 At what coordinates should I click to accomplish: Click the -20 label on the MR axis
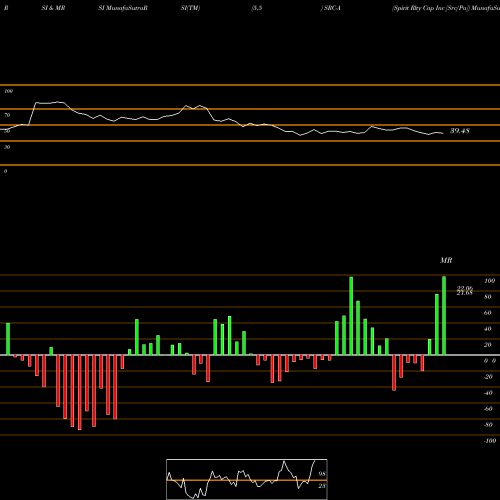(x=488, y=377)
